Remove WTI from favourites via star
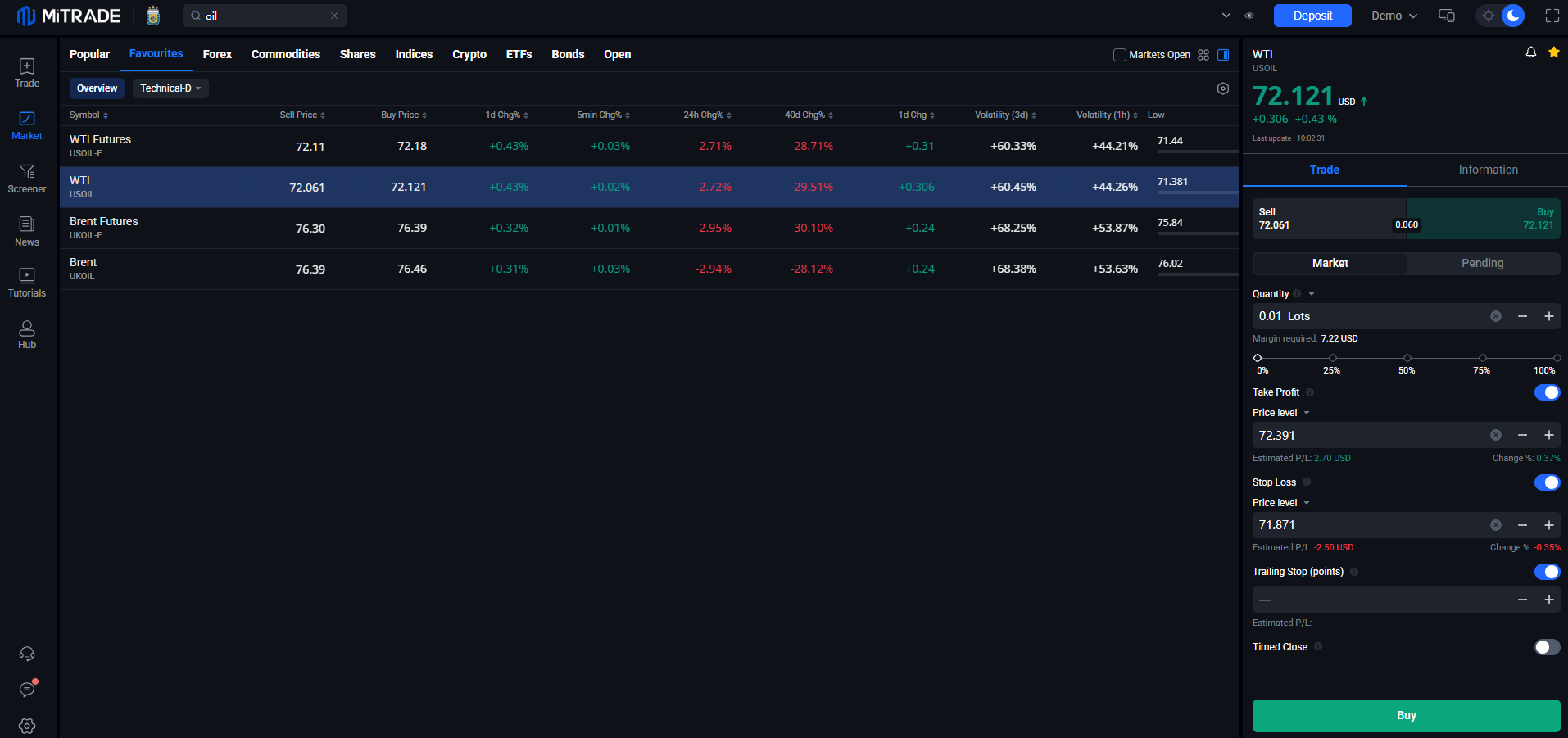 (x=1553, y=52)
